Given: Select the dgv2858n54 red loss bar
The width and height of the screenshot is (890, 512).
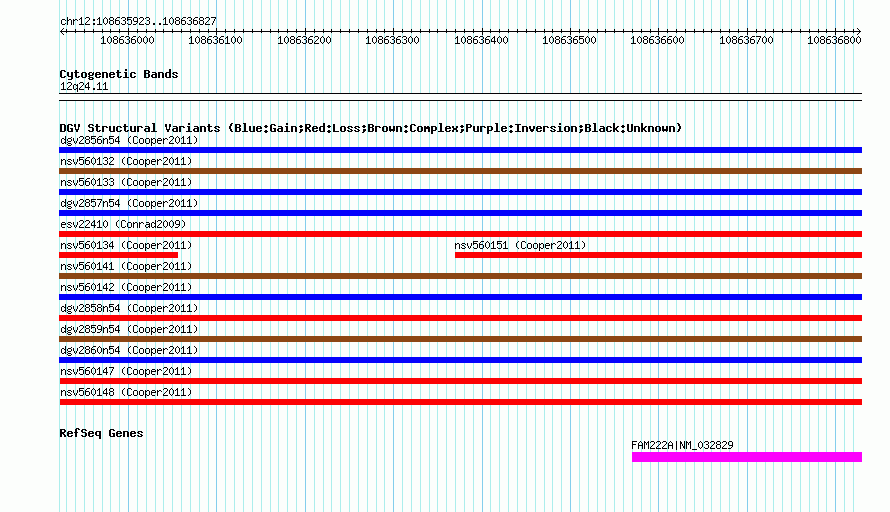Looking at the screenshot, I should pyautogui.click(x=460, y=318).
